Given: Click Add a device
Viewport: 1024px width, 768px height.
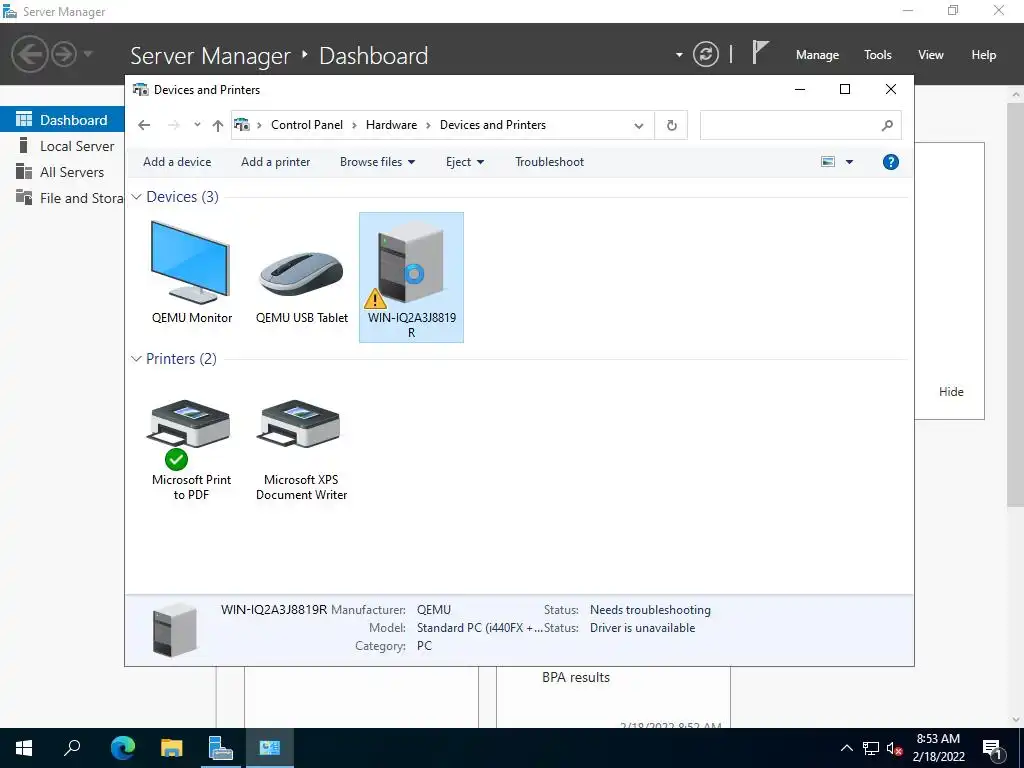Looking at the screenshot, I should coord(177,162).
